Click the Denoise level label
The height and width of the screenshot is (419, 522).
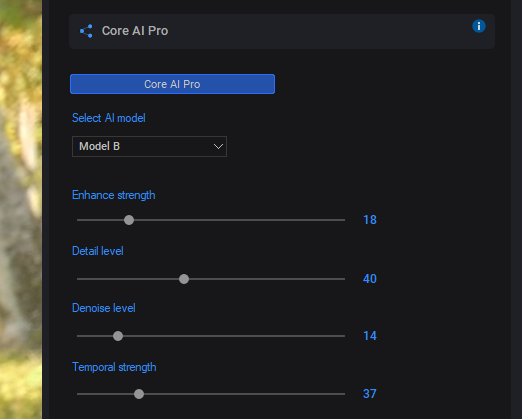coord(104,308)
